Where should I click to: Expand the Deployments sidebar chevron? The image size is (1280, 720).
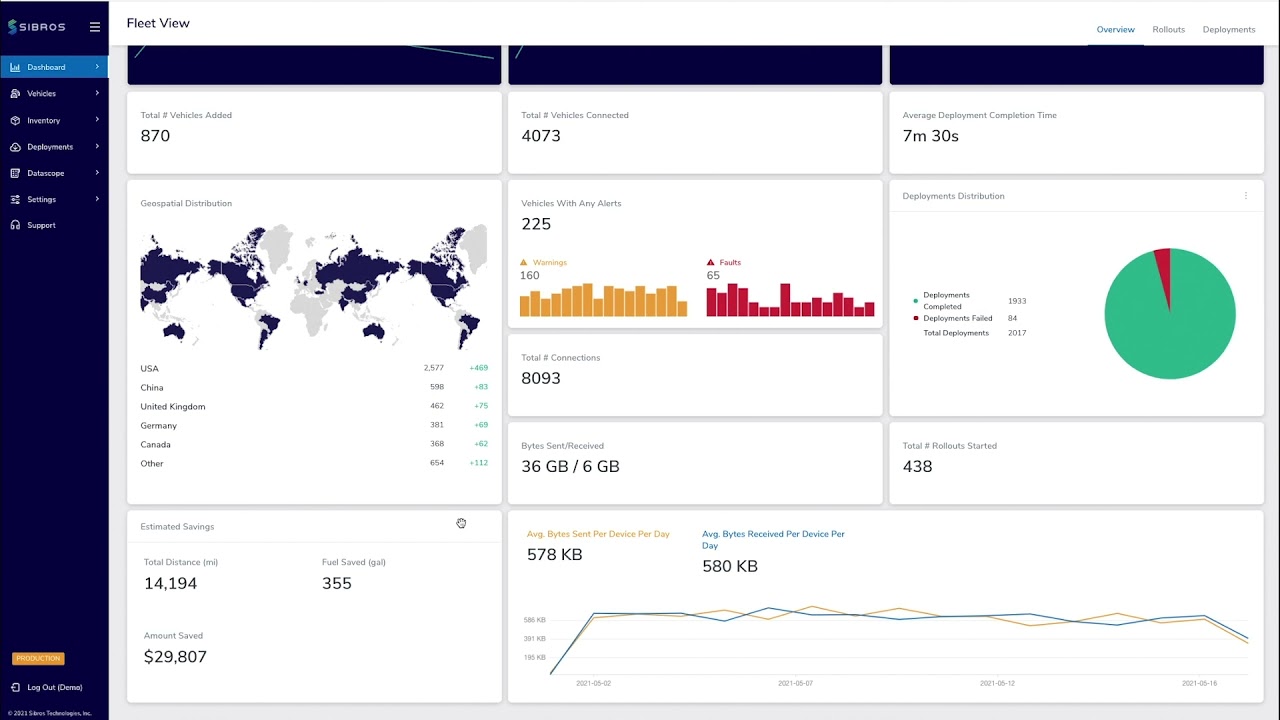pos(97,146)
